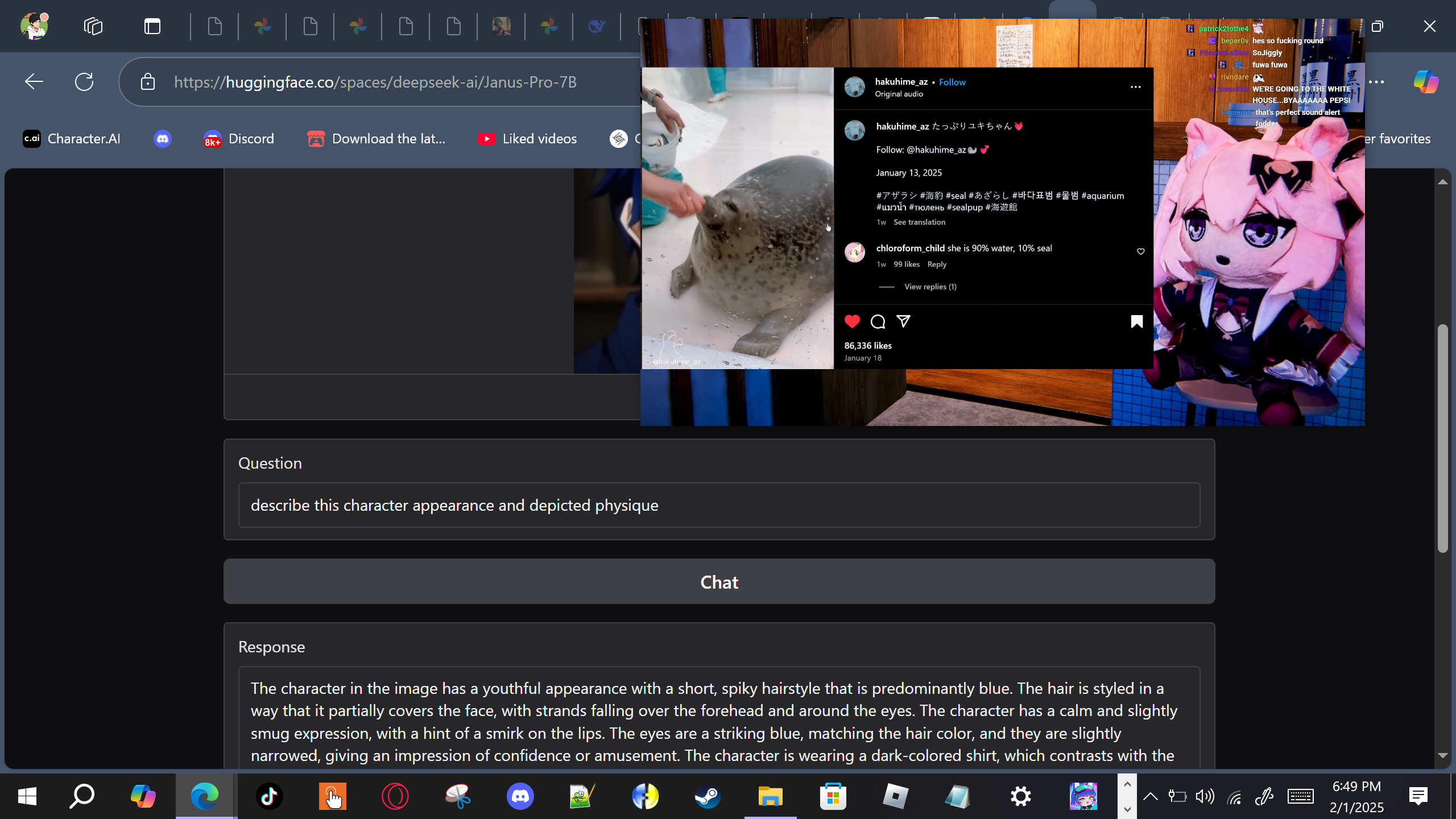Image resolution: width=1456 pixels, height=819 pixels.
Task: Show hidden system tray icons chevron
Action: 1150,796
